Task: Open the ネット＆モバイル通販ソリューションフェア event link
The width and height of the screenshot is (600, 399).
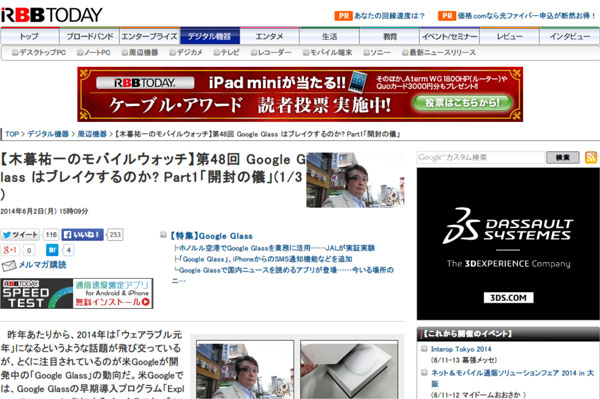Action: tap(512, 378)
